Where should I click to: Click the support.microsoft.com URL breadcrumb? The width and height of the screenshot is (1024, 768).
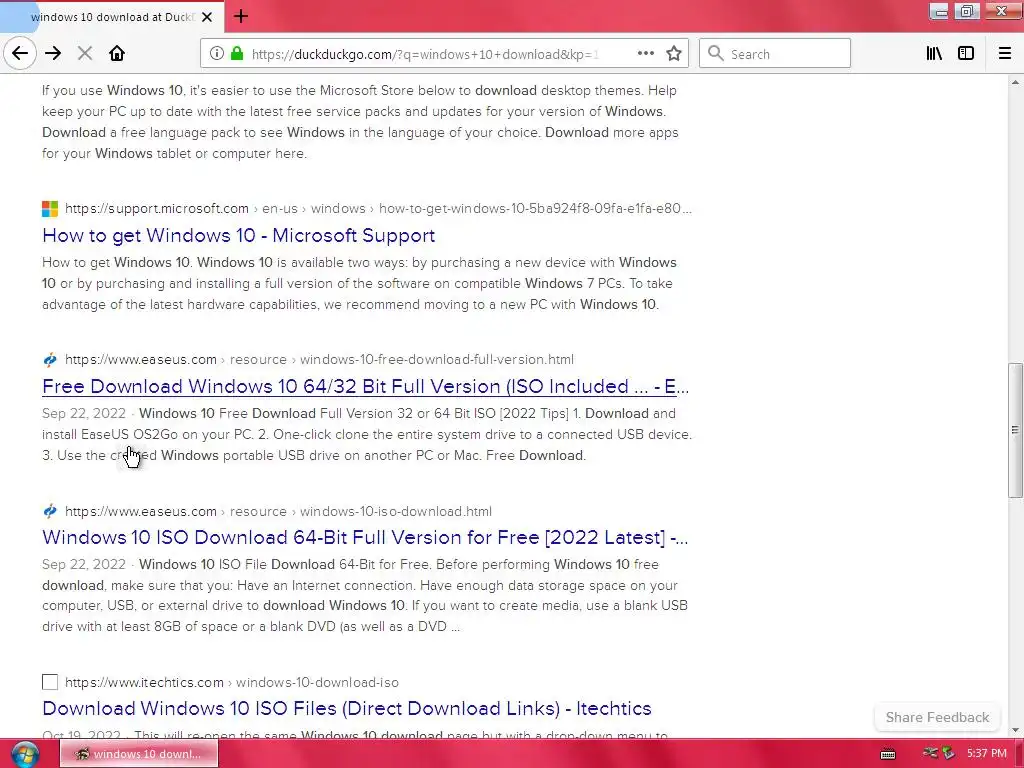[x=378, y=208]
